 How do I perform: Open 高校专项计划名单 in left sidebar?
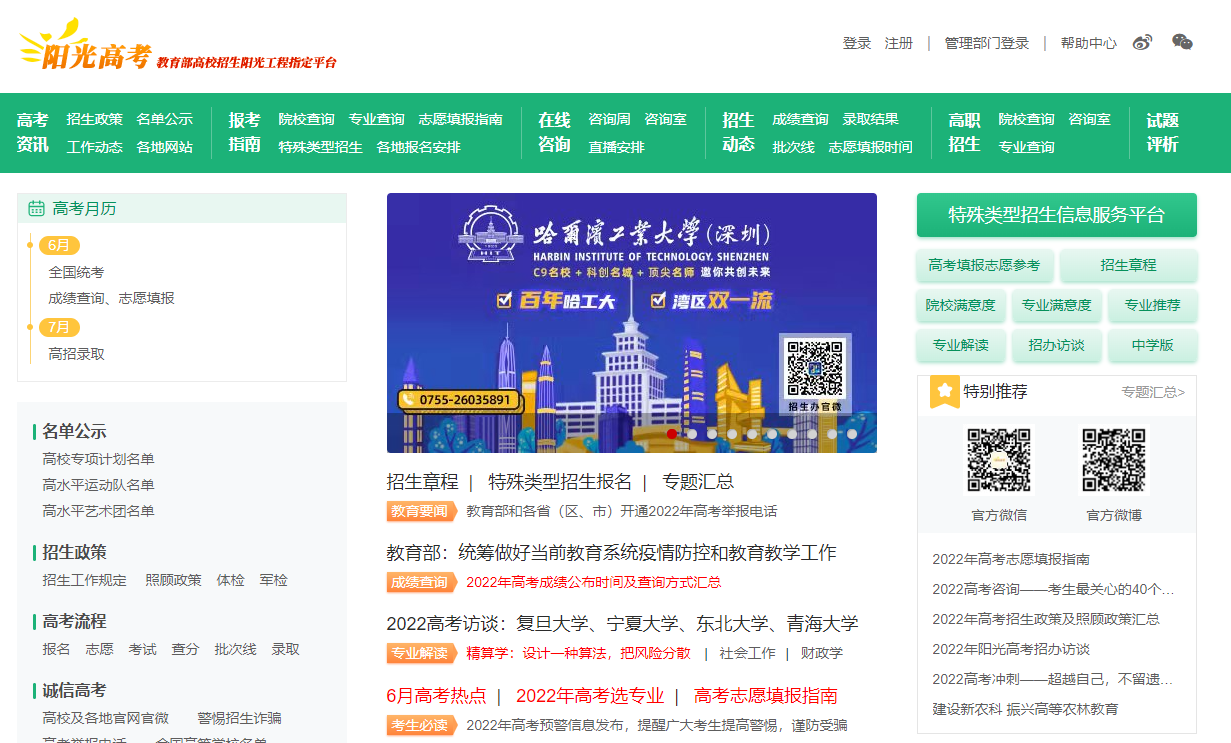point(98,459)
